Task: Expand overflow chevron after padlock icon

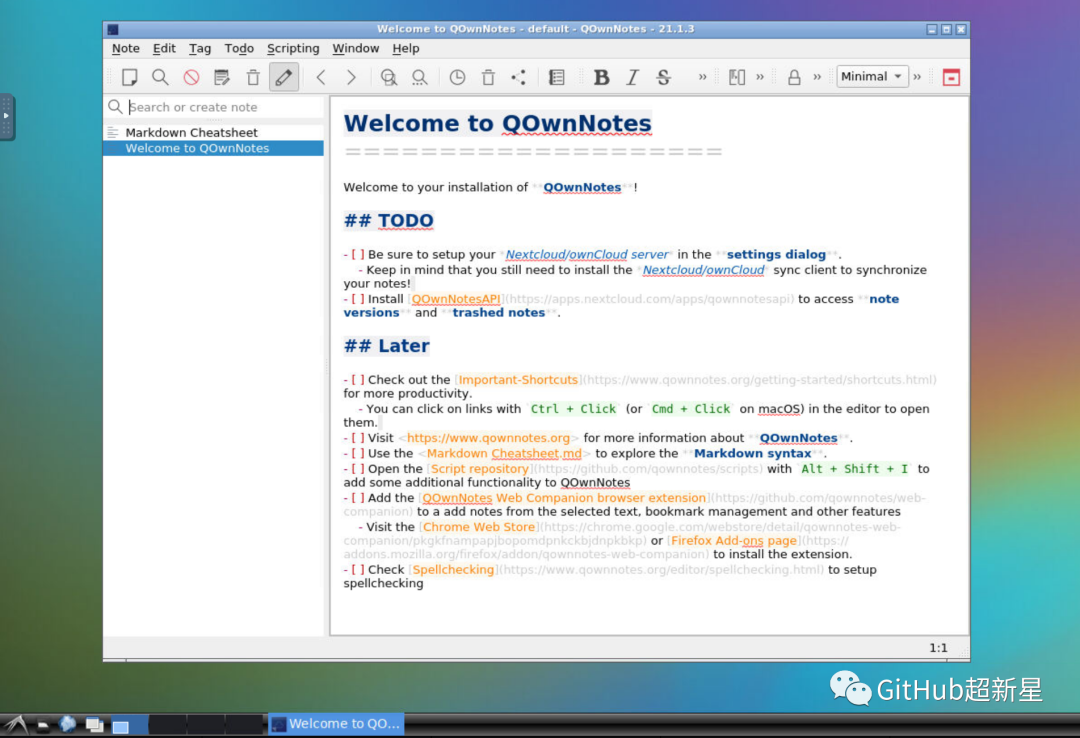Action: 817,77
